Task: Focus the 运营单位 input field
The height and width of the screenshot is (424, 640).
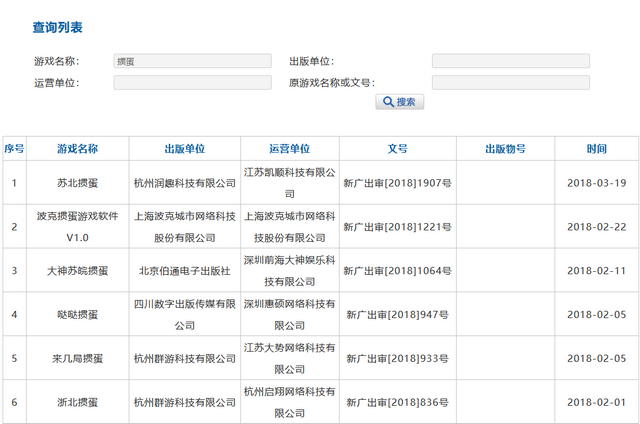Action: point(192,83)
